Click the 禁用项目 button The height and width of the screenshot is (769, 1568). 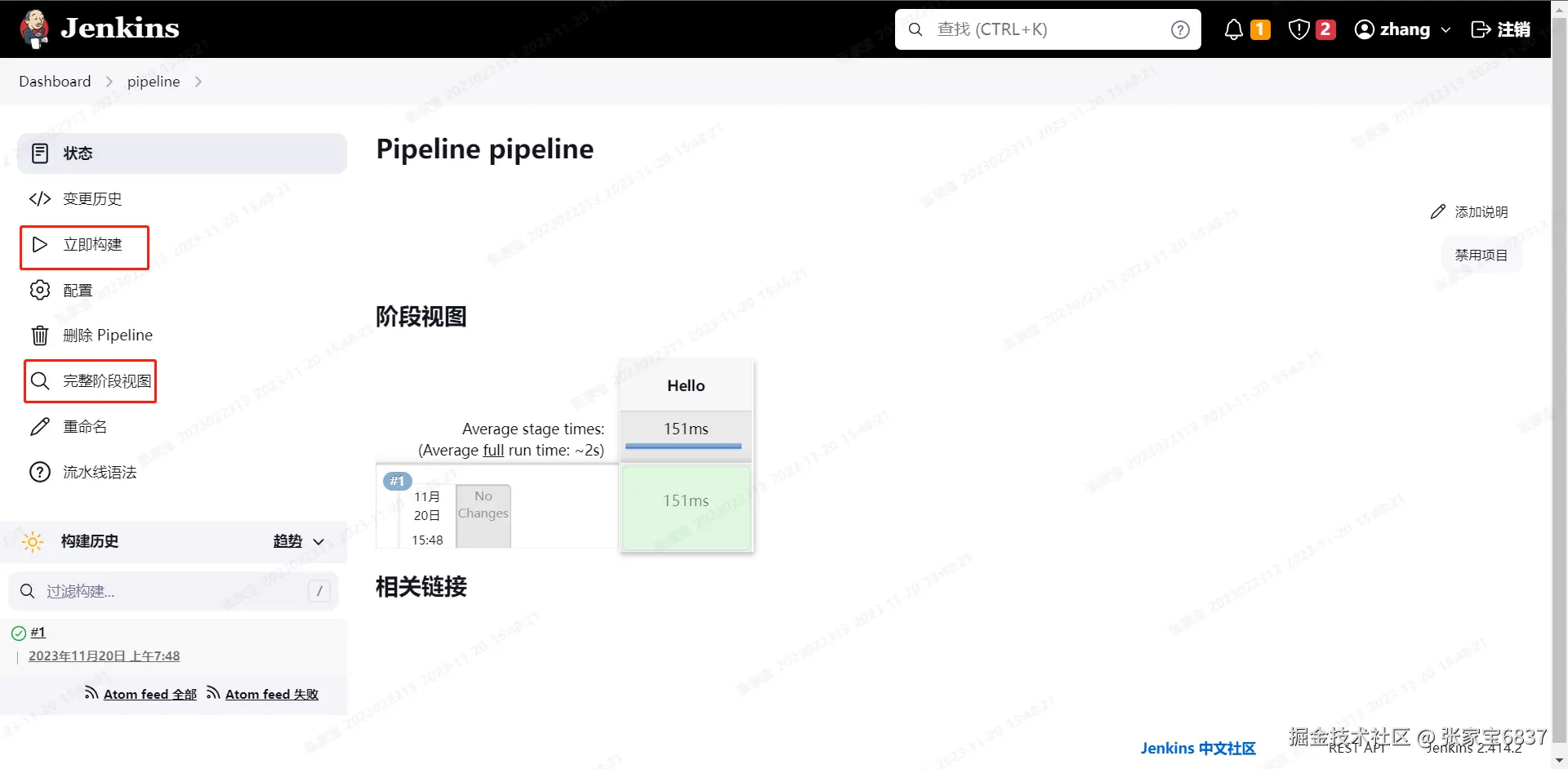1481,255
